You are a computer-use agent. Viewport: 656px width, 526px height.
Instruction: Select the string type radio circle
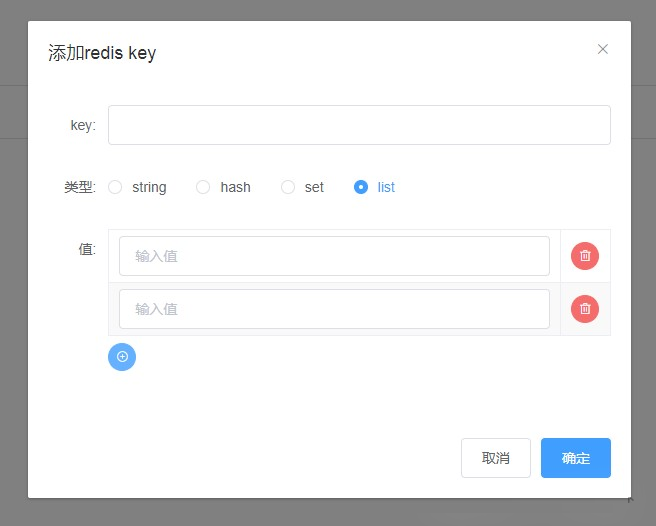(115, 187)
